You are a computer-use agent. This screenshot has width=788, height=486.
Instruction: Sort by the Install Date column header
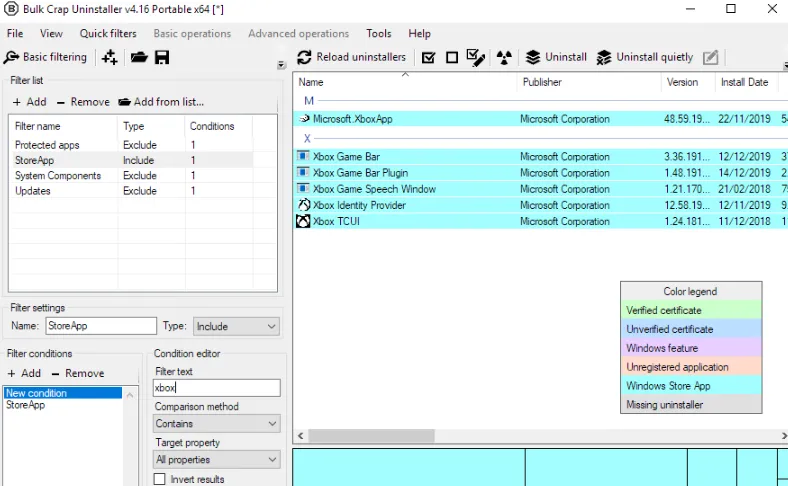click(747, 82)
